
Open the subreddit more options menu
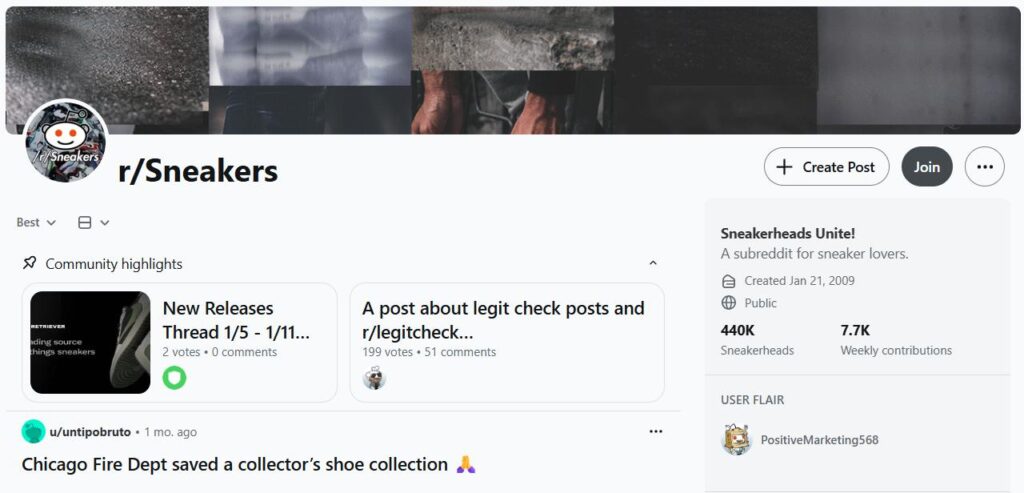click(x=984, y=167)
